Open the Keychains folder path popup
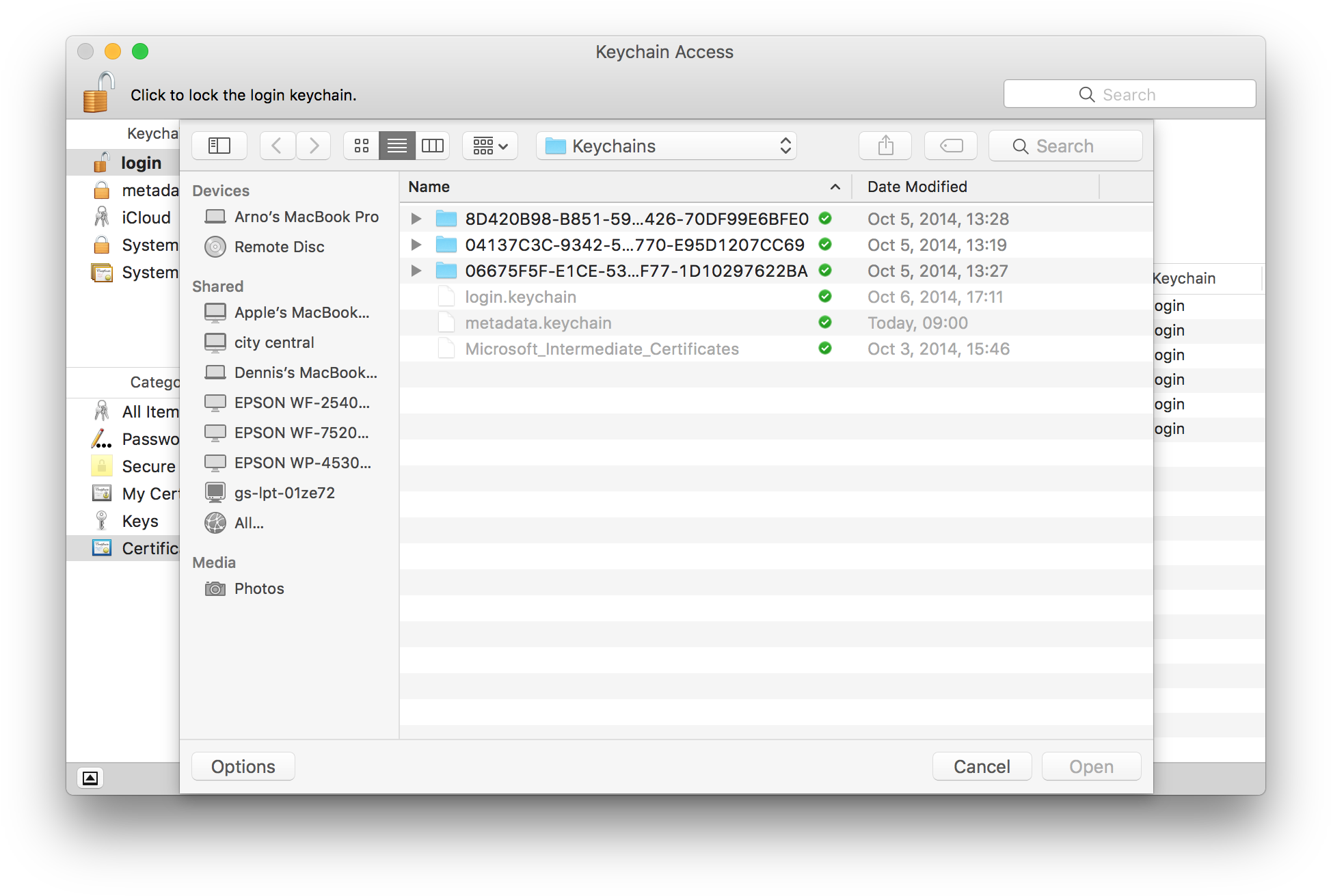Image resolution: width=1331 pixels, height=896 pixels. click(x=667, y=146)
